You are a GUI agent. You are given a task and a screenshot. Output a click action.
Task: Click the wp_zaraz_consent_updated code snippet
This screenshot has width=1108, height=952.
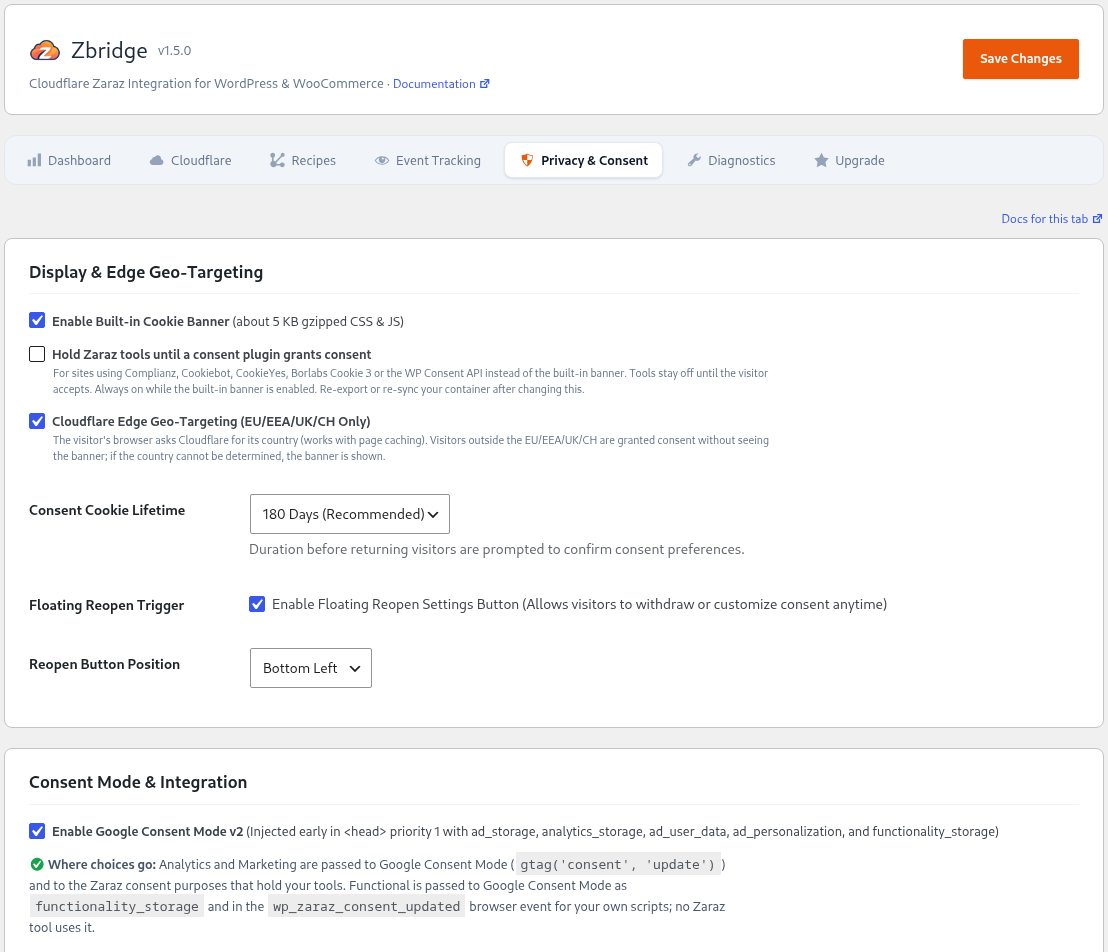tap(367, 906)
